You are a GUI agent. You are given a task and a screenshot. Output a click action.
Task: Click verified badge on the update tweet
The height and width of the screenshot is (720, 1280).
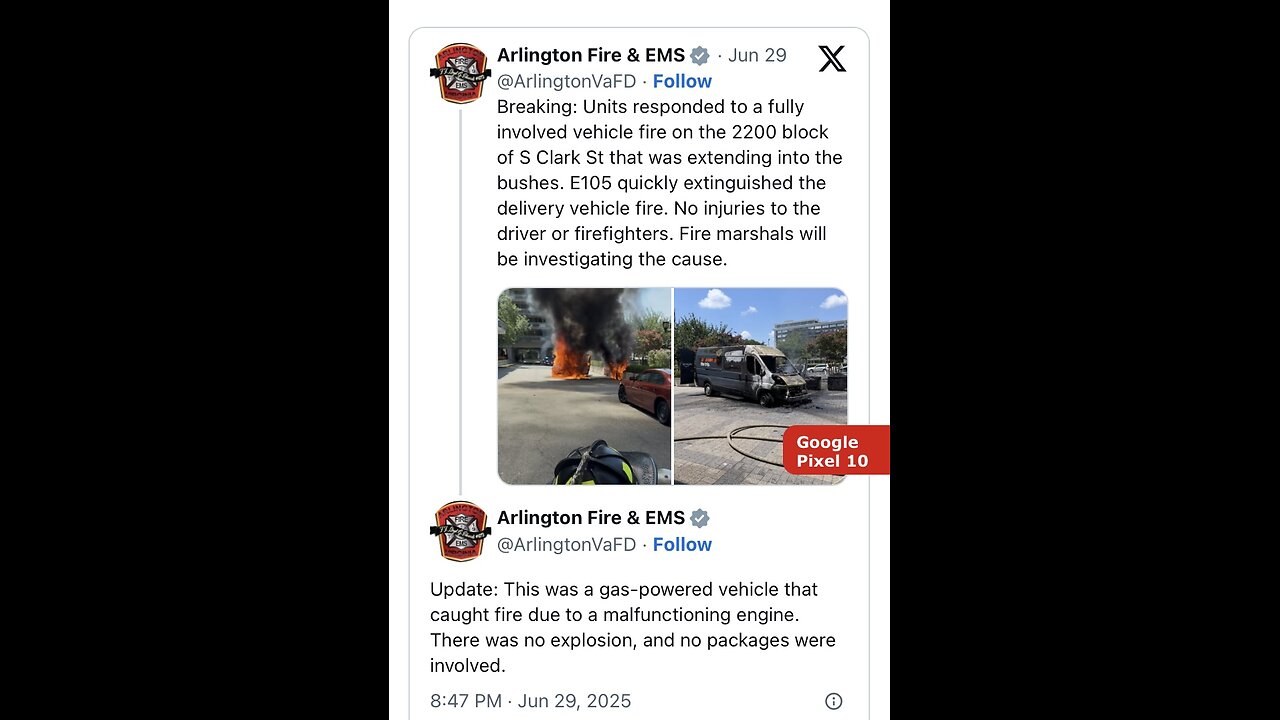(x=700, y=518)
